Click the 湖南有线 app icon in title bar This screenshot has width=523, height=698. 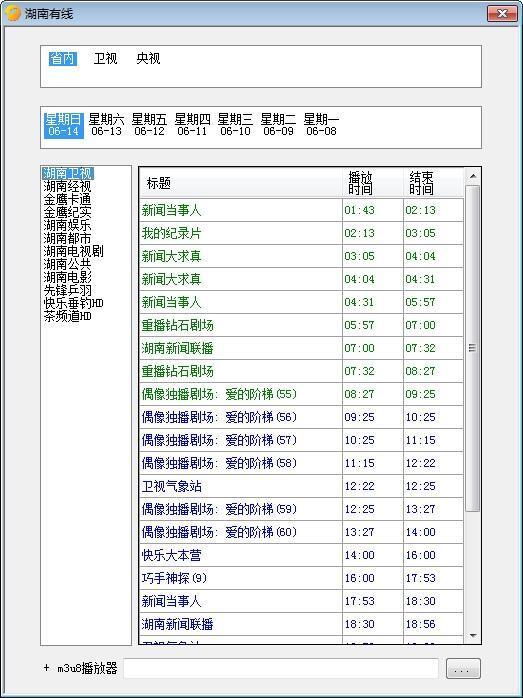tap(12, 13)
